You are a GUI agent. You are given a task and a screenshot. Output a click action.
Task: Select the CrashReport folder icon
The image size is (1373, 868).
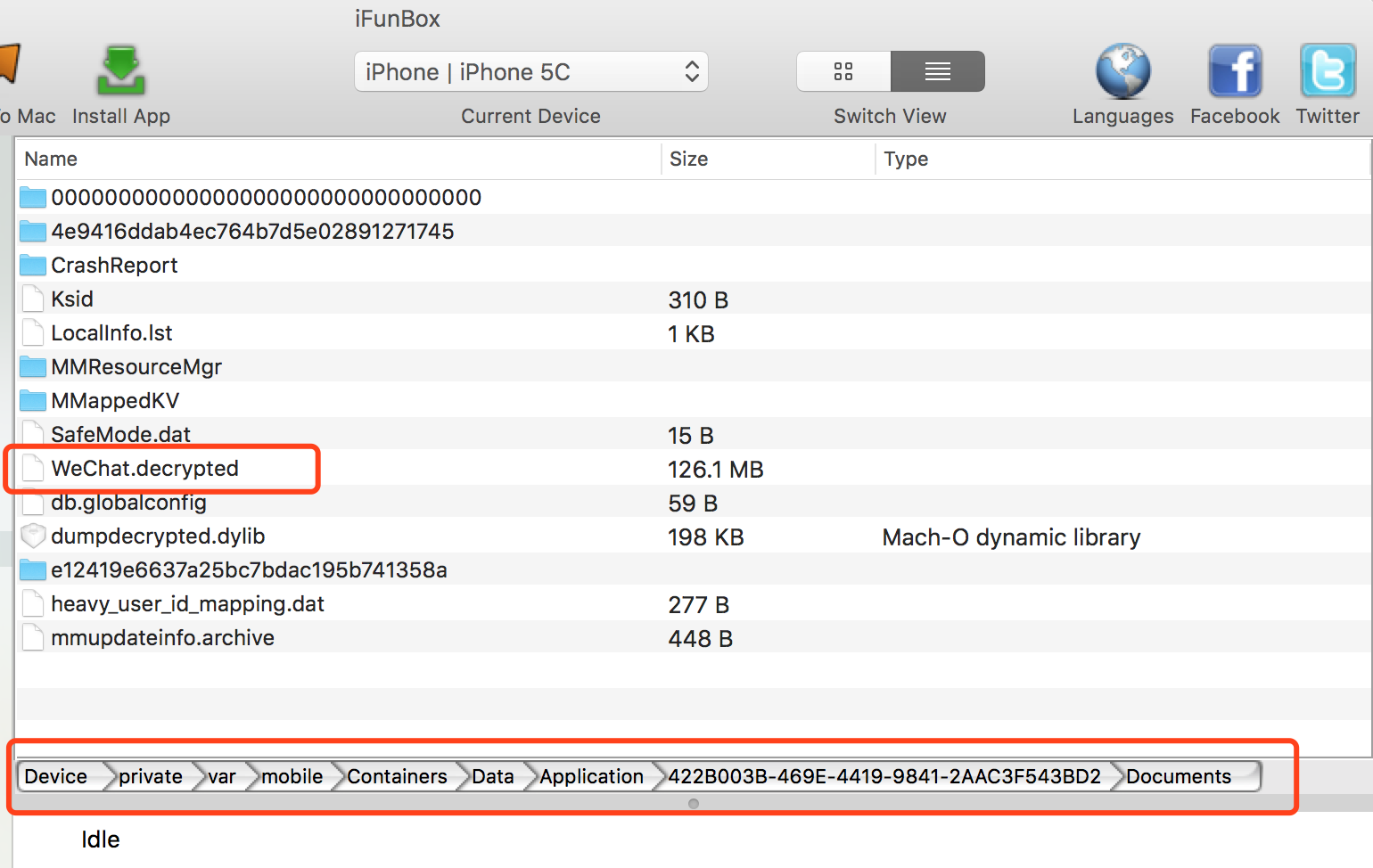(x=33, y=265)
